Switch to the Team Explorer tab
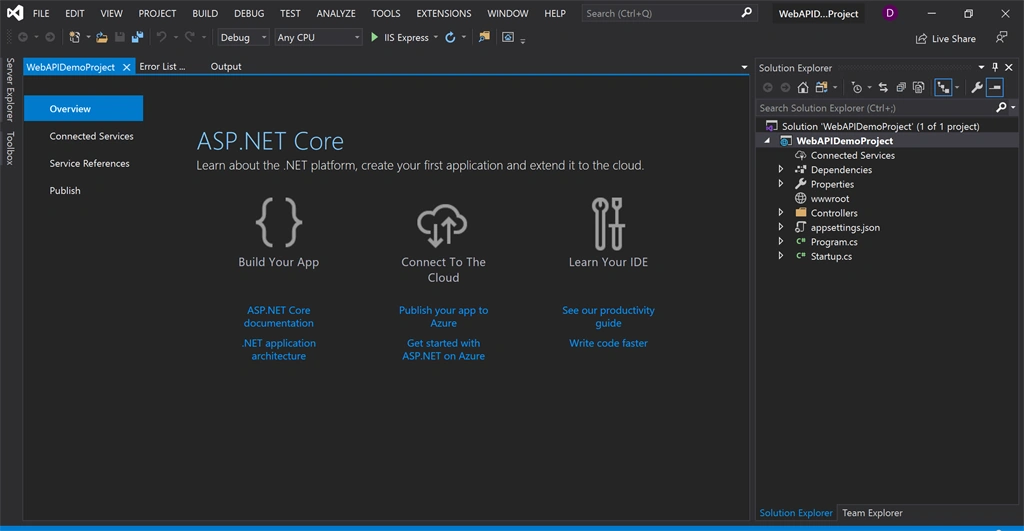Image resolution: width=1024 pixels, height=531 pixels. coord(872,513)
